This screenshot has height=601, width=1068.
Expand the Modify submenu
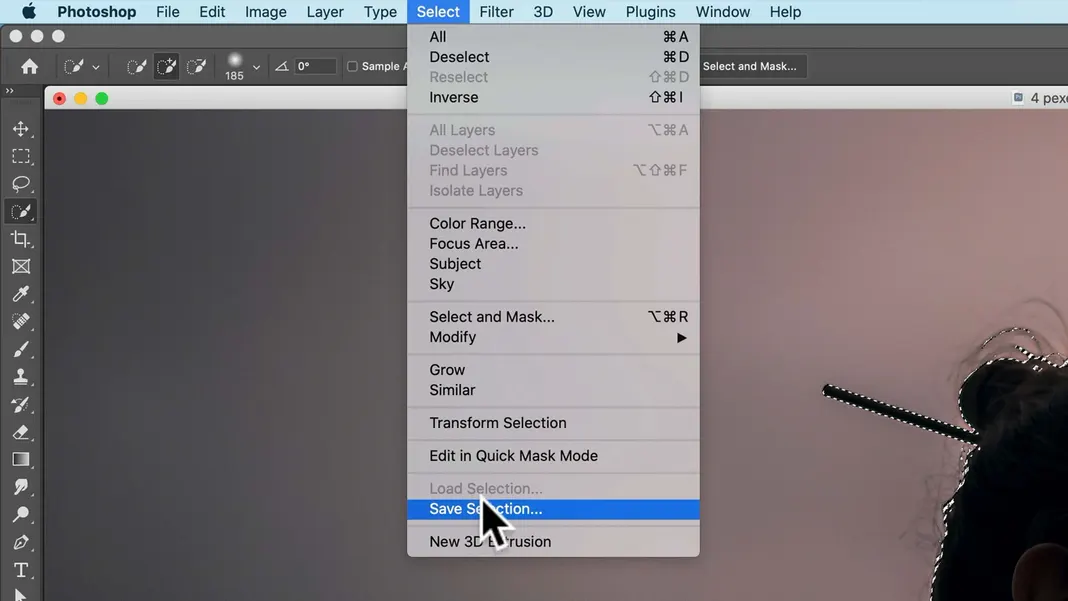[553, 337]
